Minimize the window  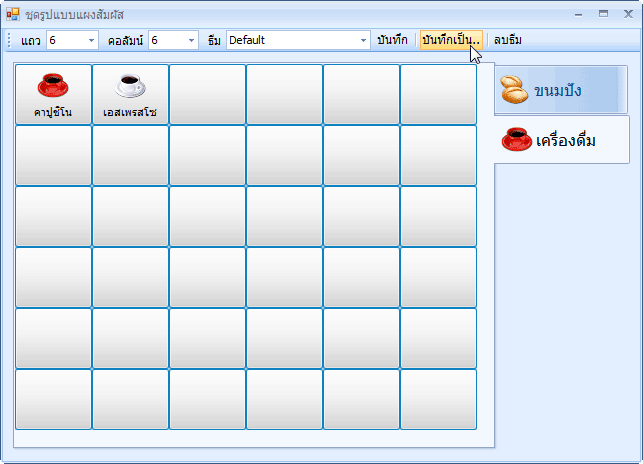[578, 14]
